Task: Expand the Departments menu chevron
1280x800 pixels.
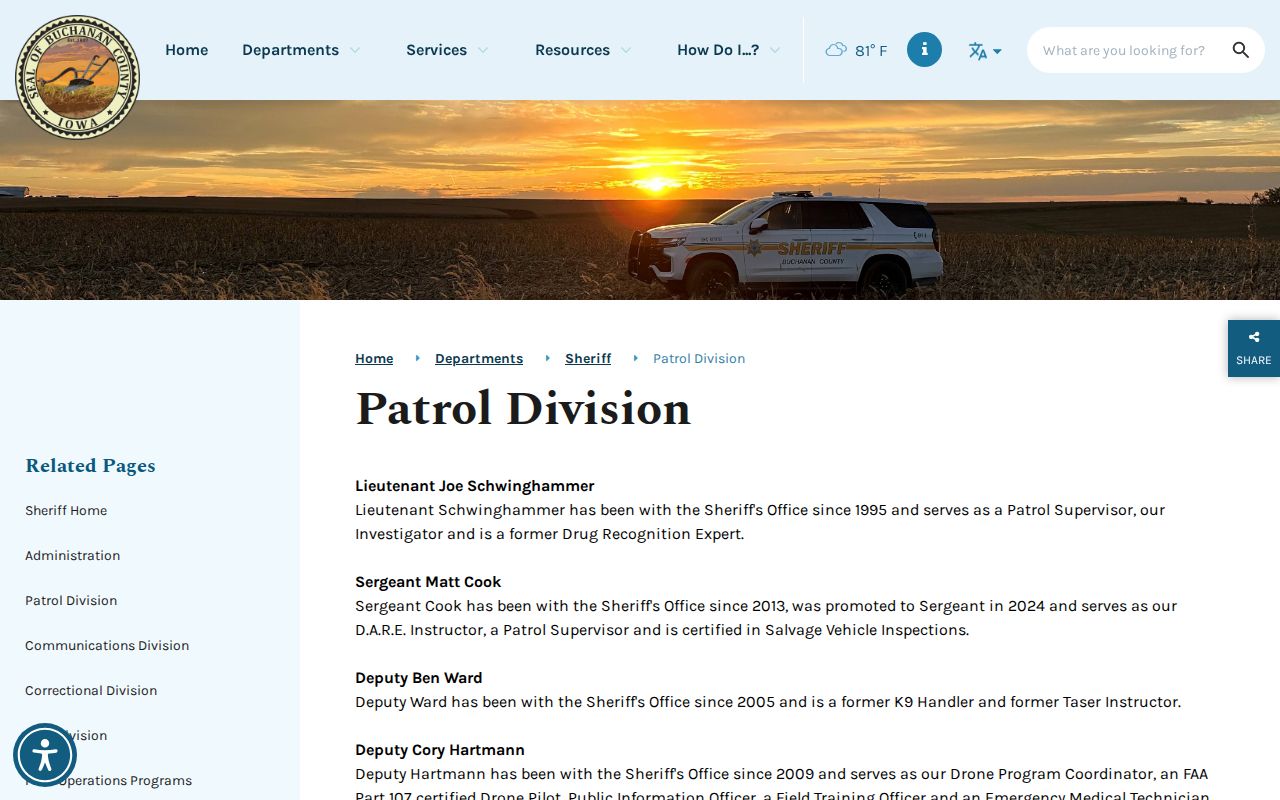Action: click(354, 50)
